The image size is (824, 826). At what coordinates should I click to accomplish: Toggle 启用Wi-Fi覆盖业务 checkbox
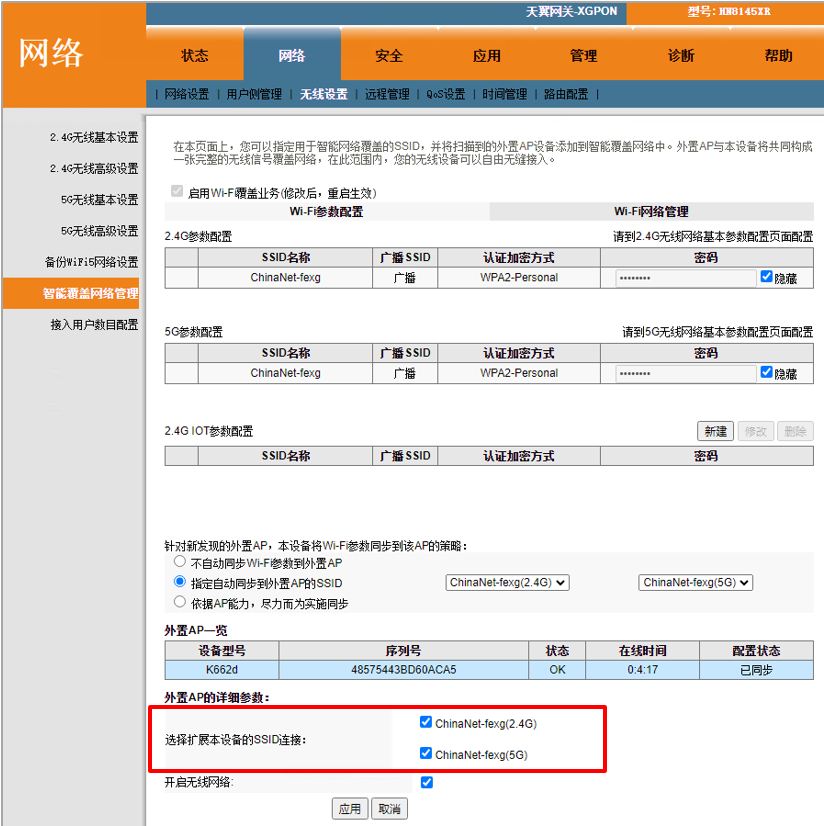point(177,191)
